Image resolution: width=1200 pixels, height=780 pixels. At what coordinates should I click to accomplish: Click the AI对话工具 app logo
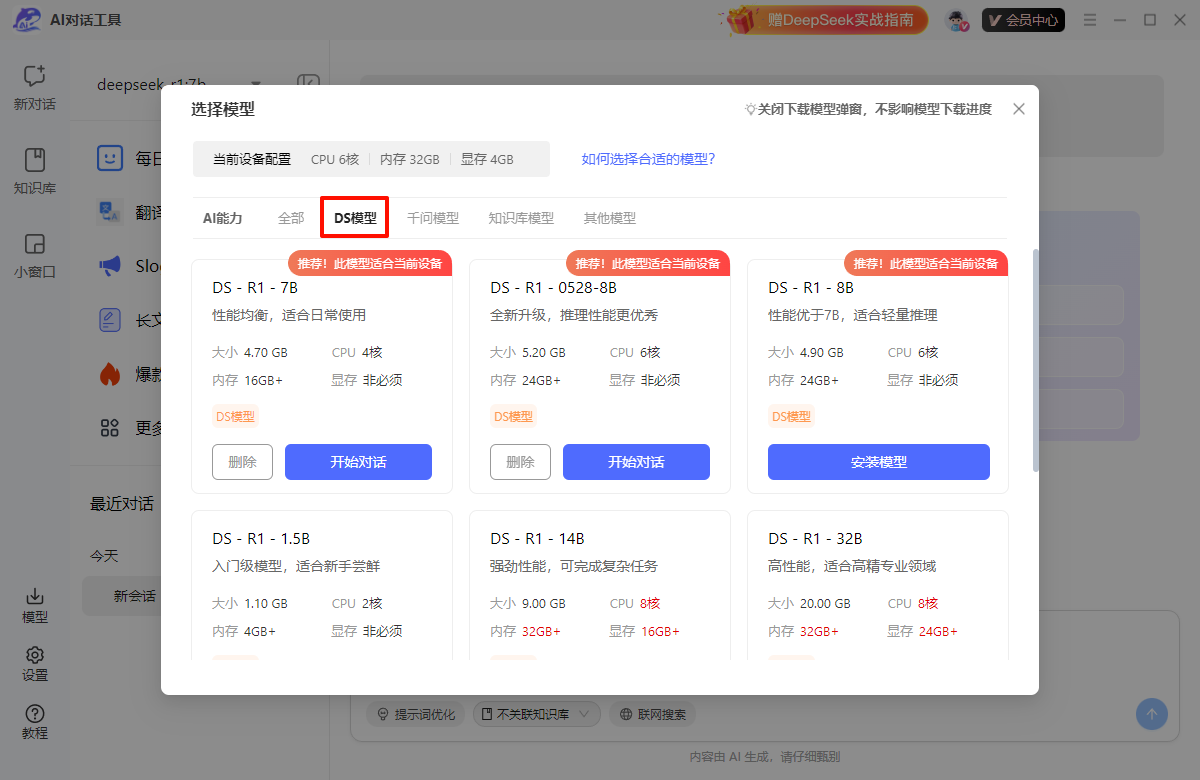click(26, 20)
